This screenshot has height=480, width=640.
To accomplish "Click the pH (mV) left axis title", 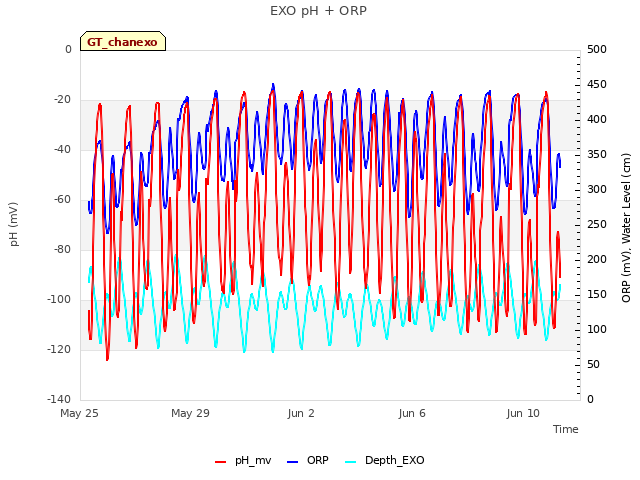I will tap(14, 224).
